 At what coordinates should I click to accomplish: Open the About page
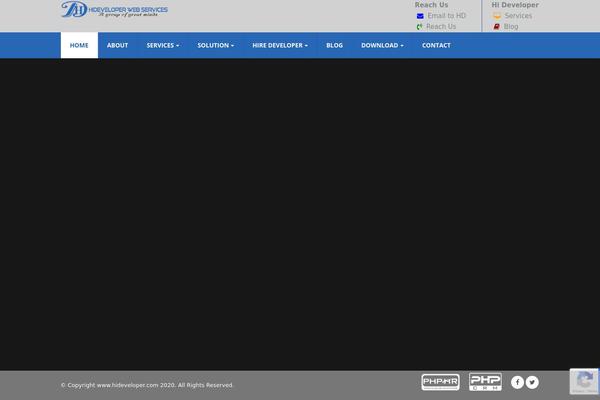coord(117,45)
